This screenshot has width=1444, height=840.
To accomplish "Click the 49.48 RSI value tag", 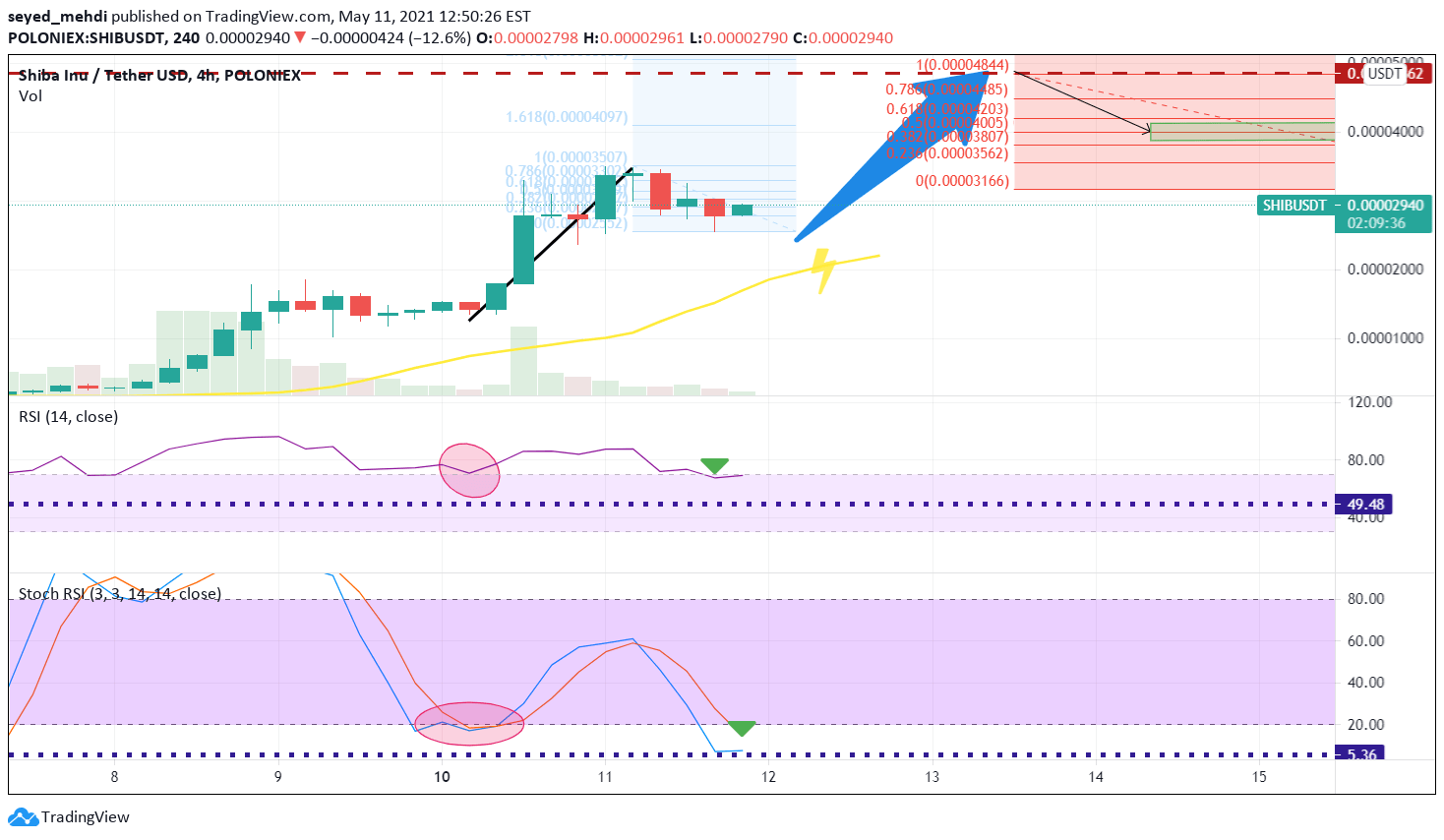I will coord(1364,505).
